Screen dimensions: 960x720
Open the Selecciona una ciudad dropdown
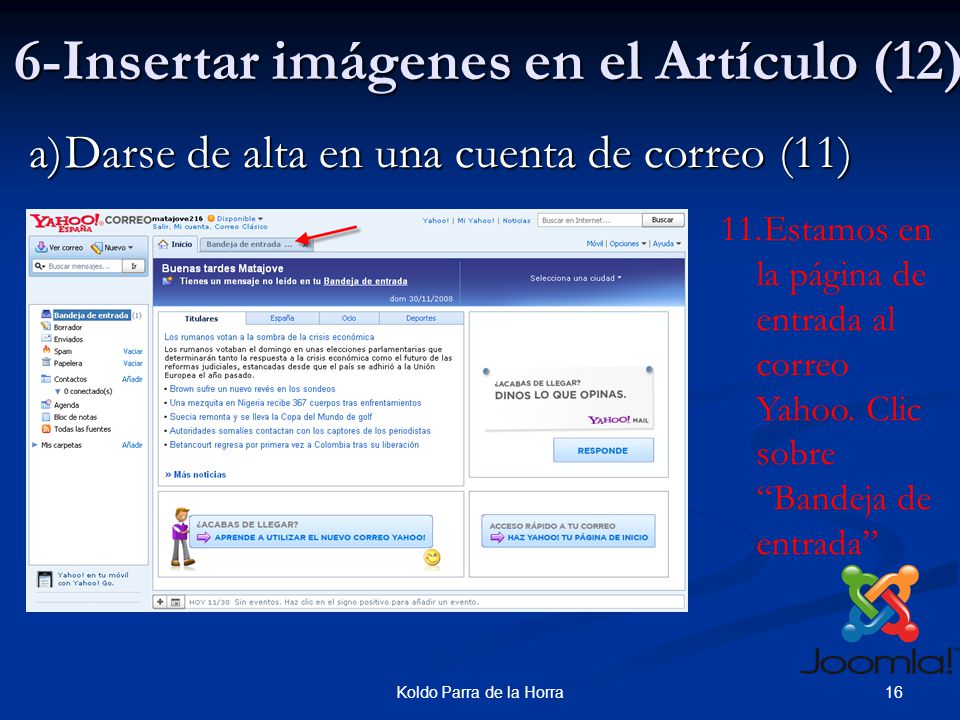click(576, 278)
